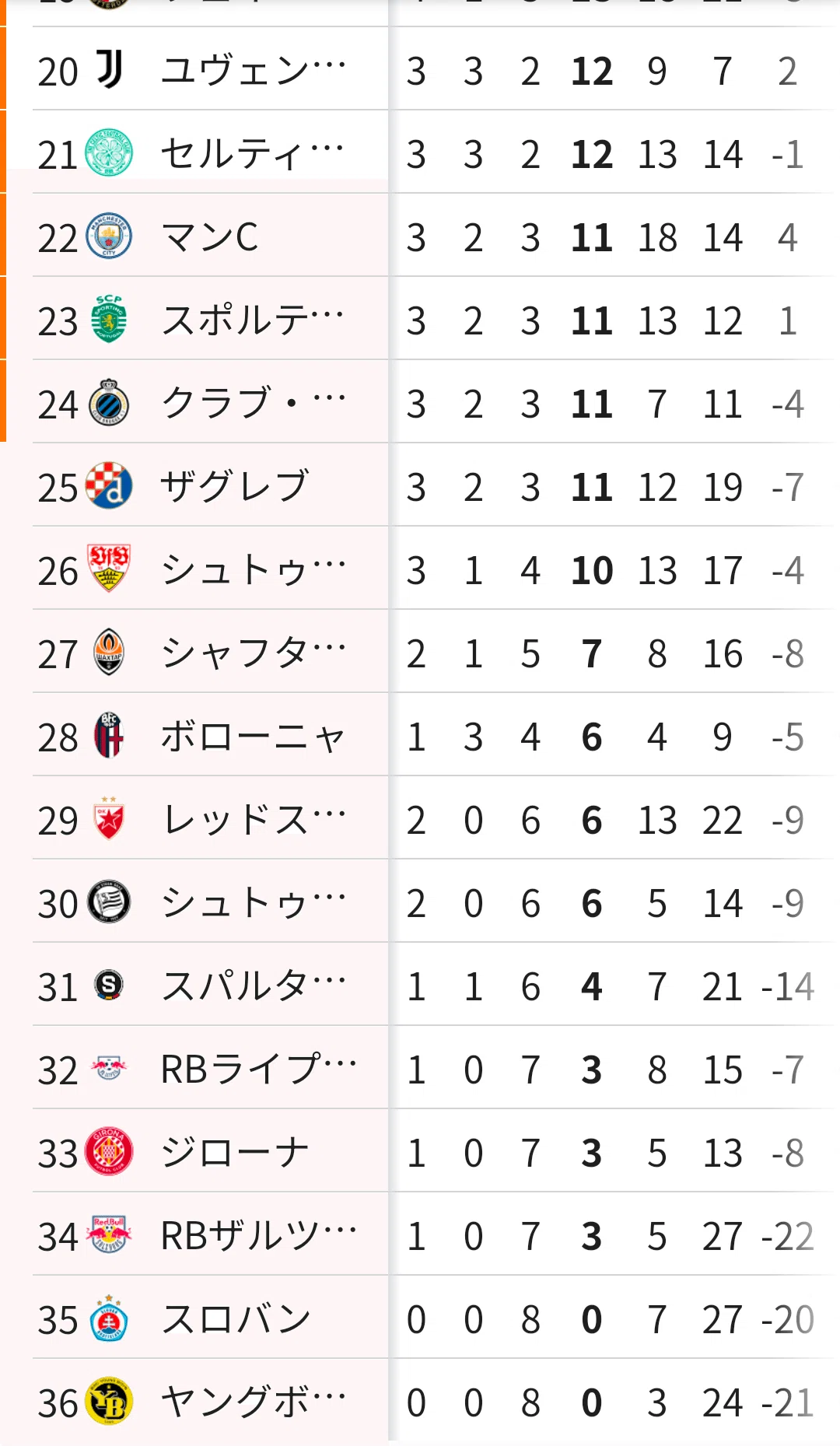Tap the Juventus club crest
The image size is (840, 1446).
tap(109, 69)
